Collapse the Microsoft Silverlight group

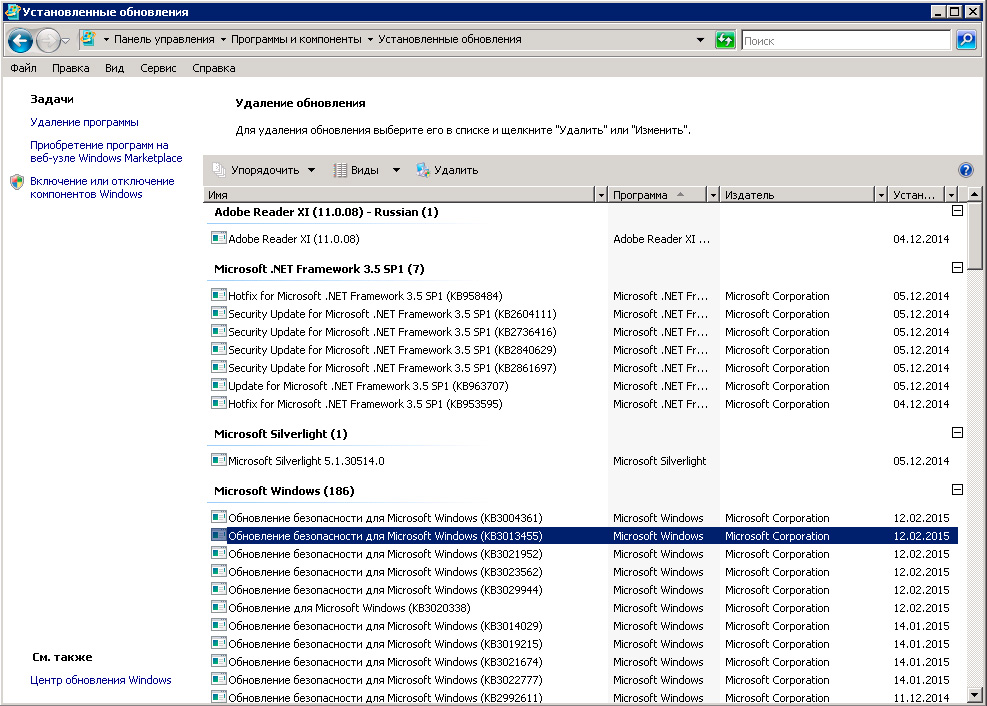[957, 434]
